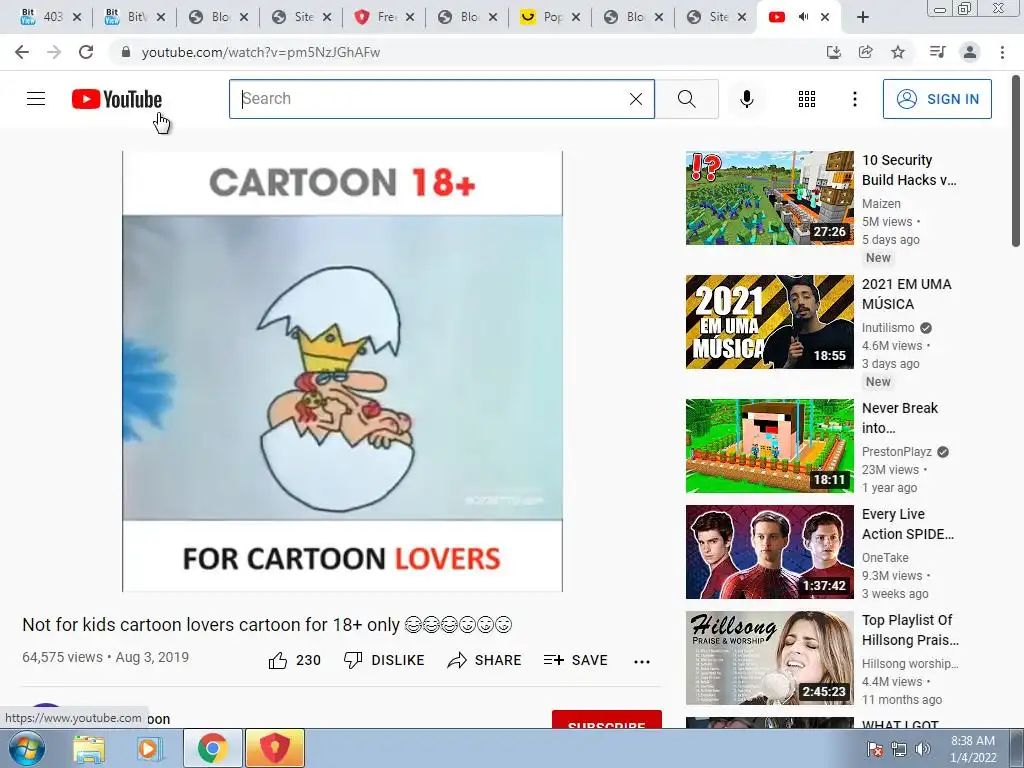Go back in browser
The width and height of the screenshot is (1024, 768).
(x=22, y=52)
